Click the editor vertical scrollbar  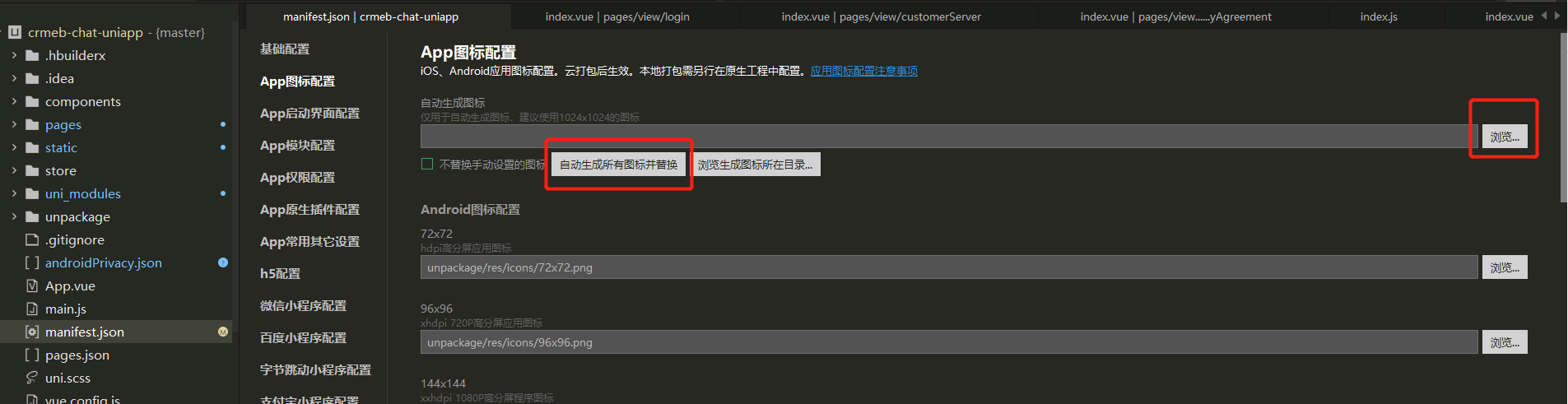pyautogui.click(x=1563, y=118)
